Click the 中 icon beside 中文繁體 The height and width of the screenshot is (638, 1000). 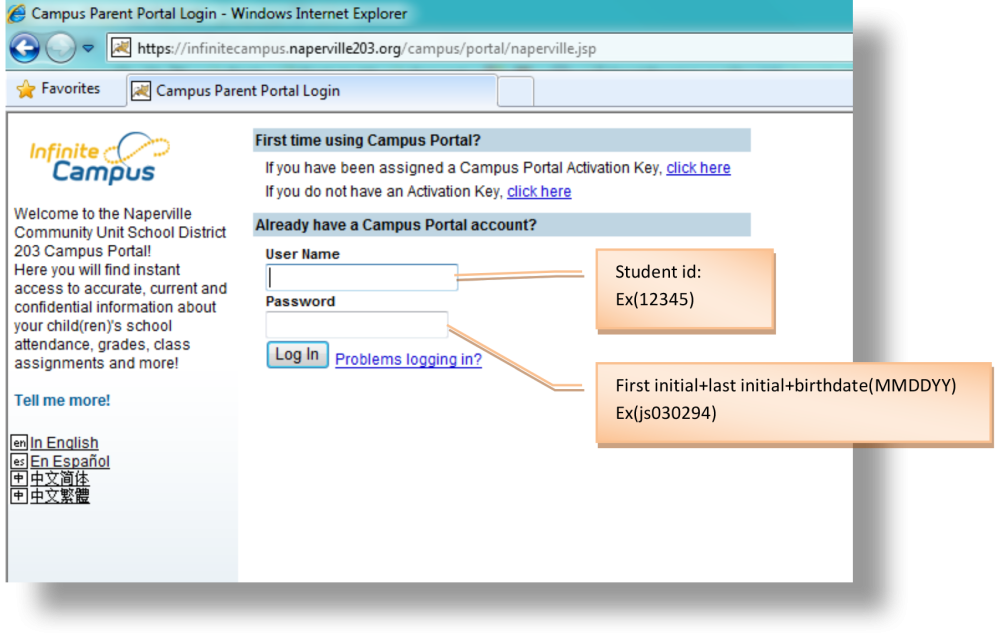pyautogui.click(x=19, y=495)
